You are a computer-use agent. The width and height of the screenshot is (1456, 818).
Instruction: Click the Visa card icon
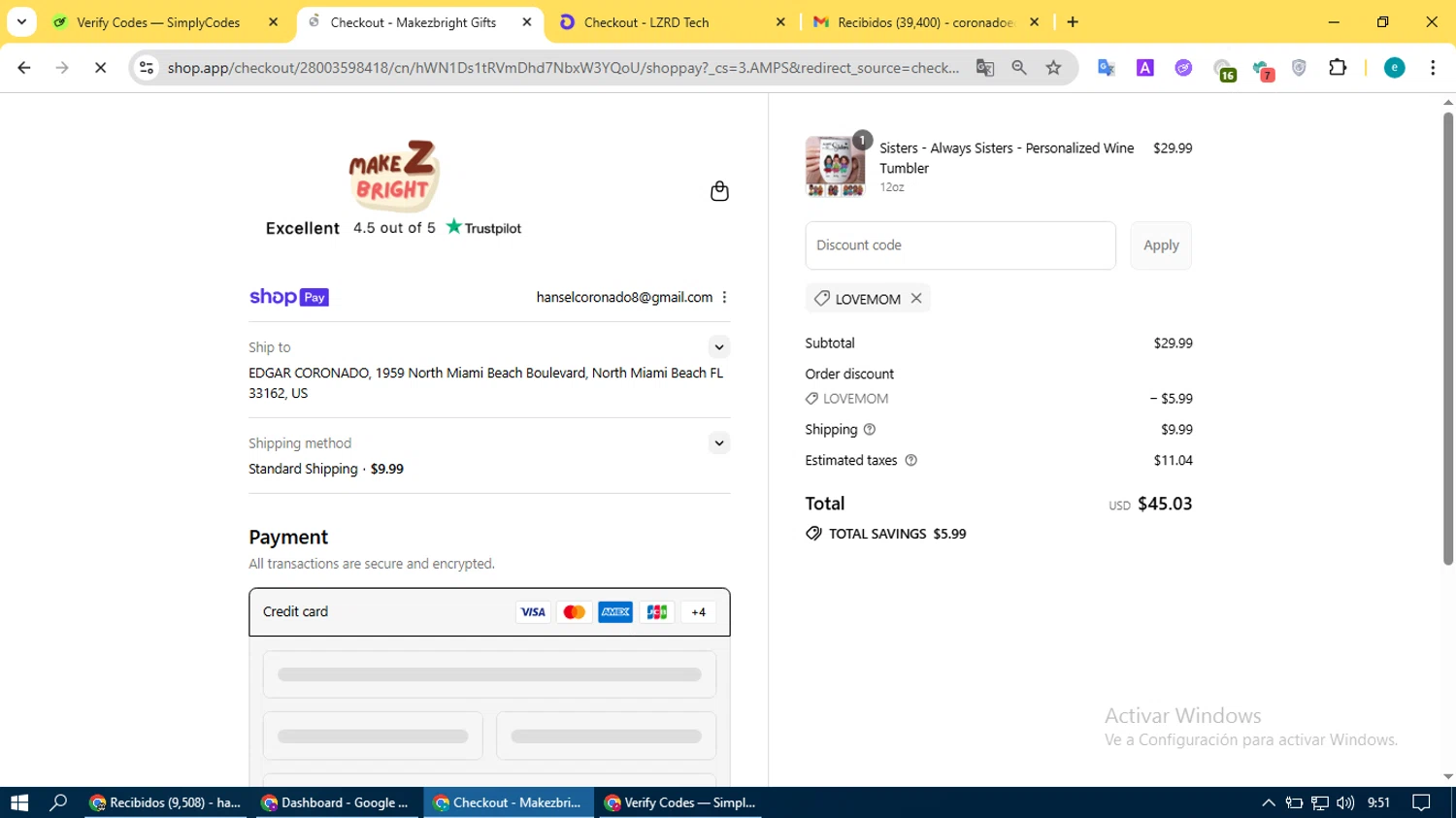pyautogui.click(x=533, y=612)
